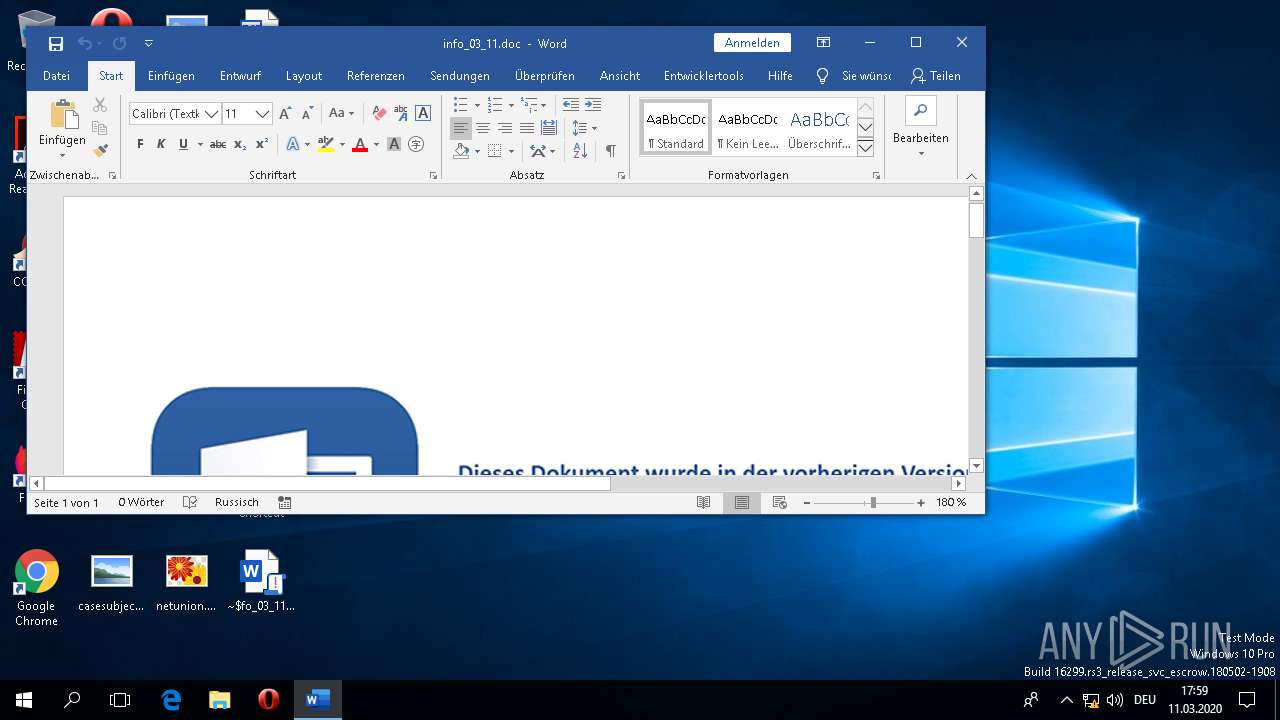The width and height of the screenshot is (1280, 720).
Task: Toggle underline formatting U button
Action: (183, 144)
